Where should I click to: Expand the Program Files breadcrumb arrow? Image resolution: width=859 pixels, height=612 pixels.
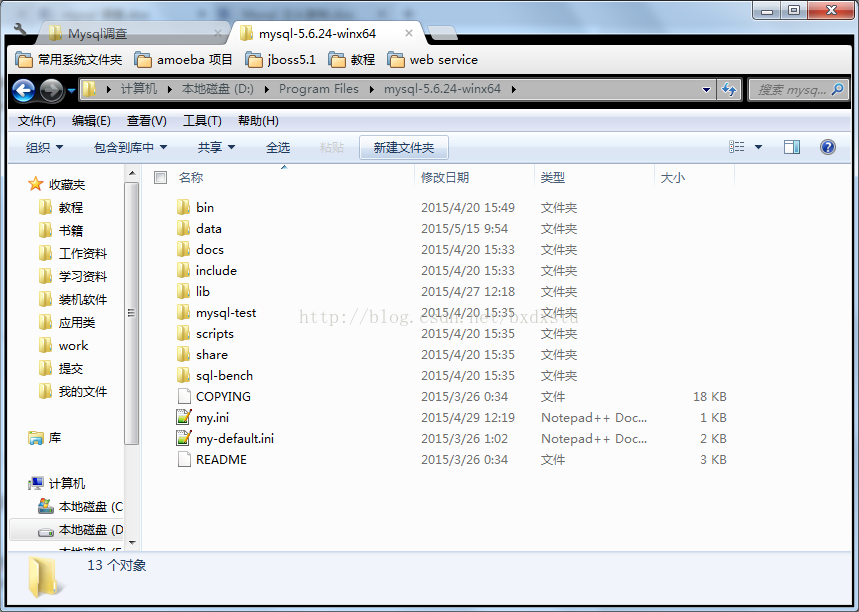(371, 89)
